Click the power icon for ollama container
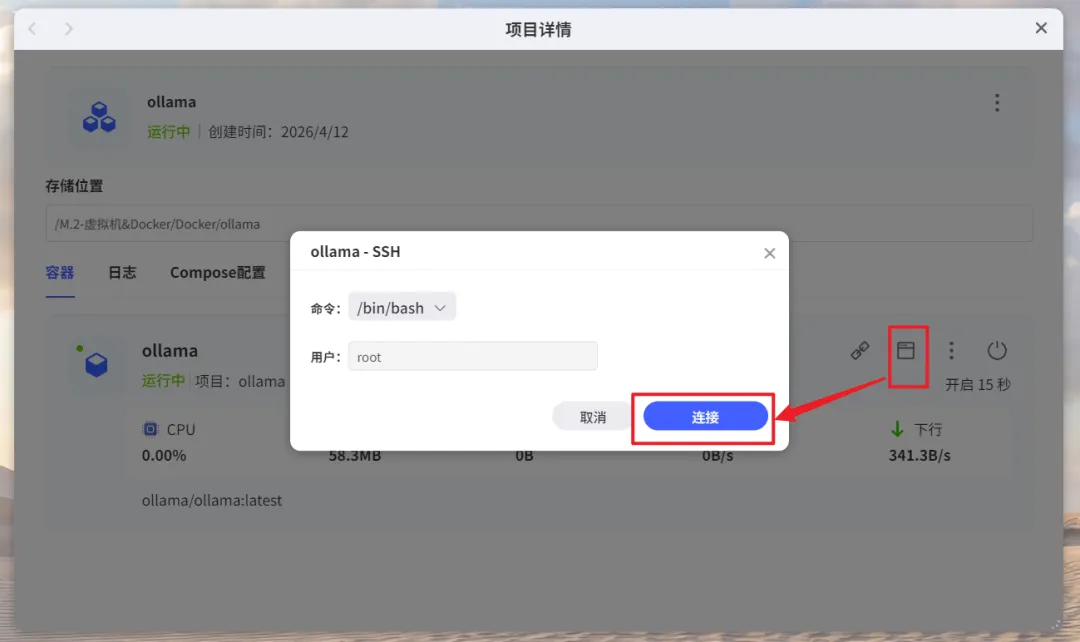Image resolution: width=1080 pixels, height=642 pixels. [x=997, y=351]
